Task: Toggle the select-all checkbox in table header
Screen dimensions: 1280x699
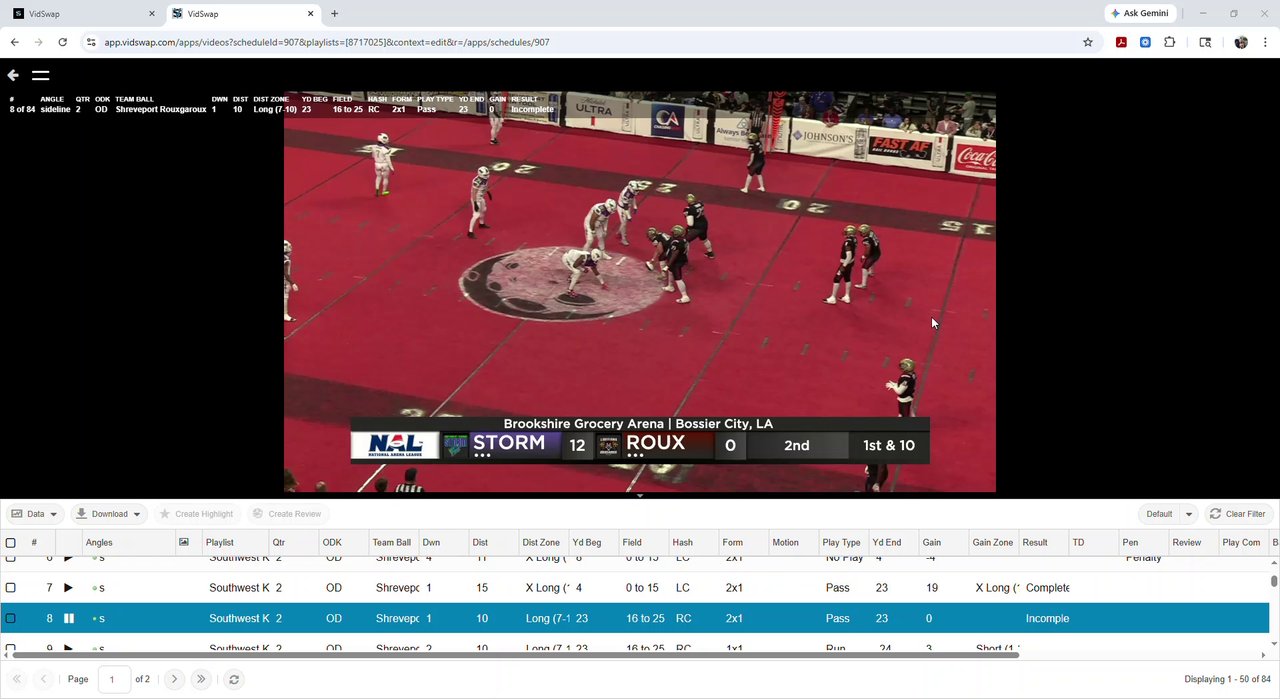Action: pos(11,543)
